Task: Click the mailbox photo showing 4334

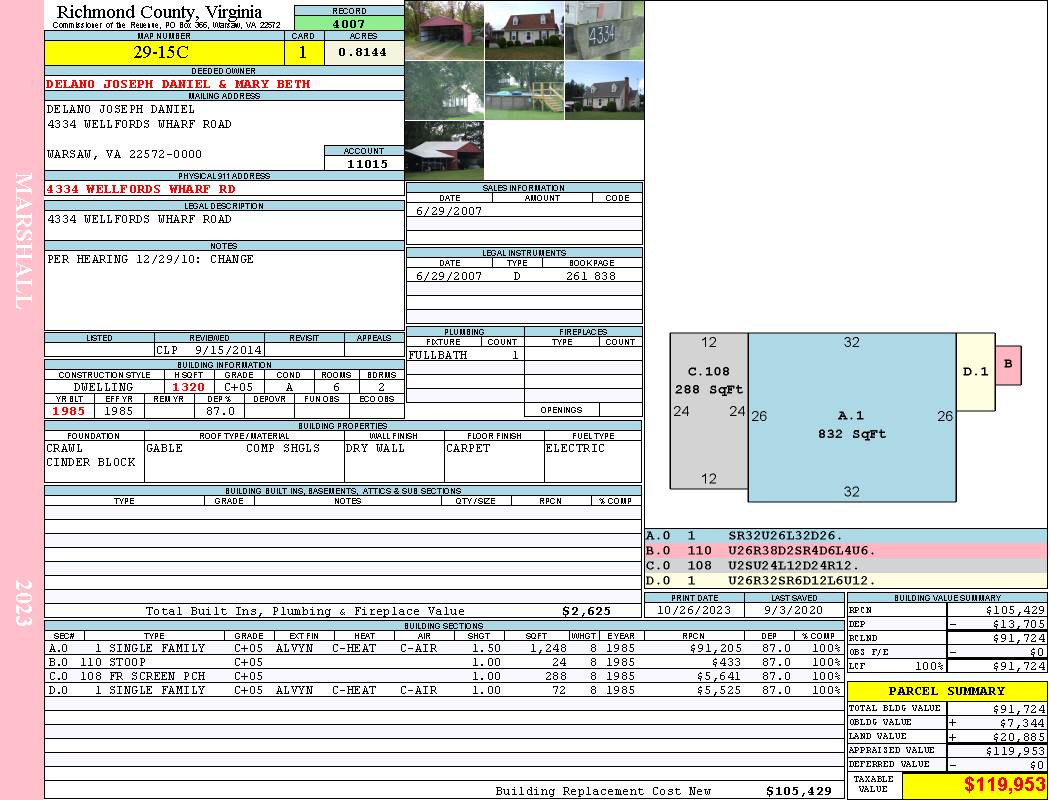Action: (x=604, y=30)
